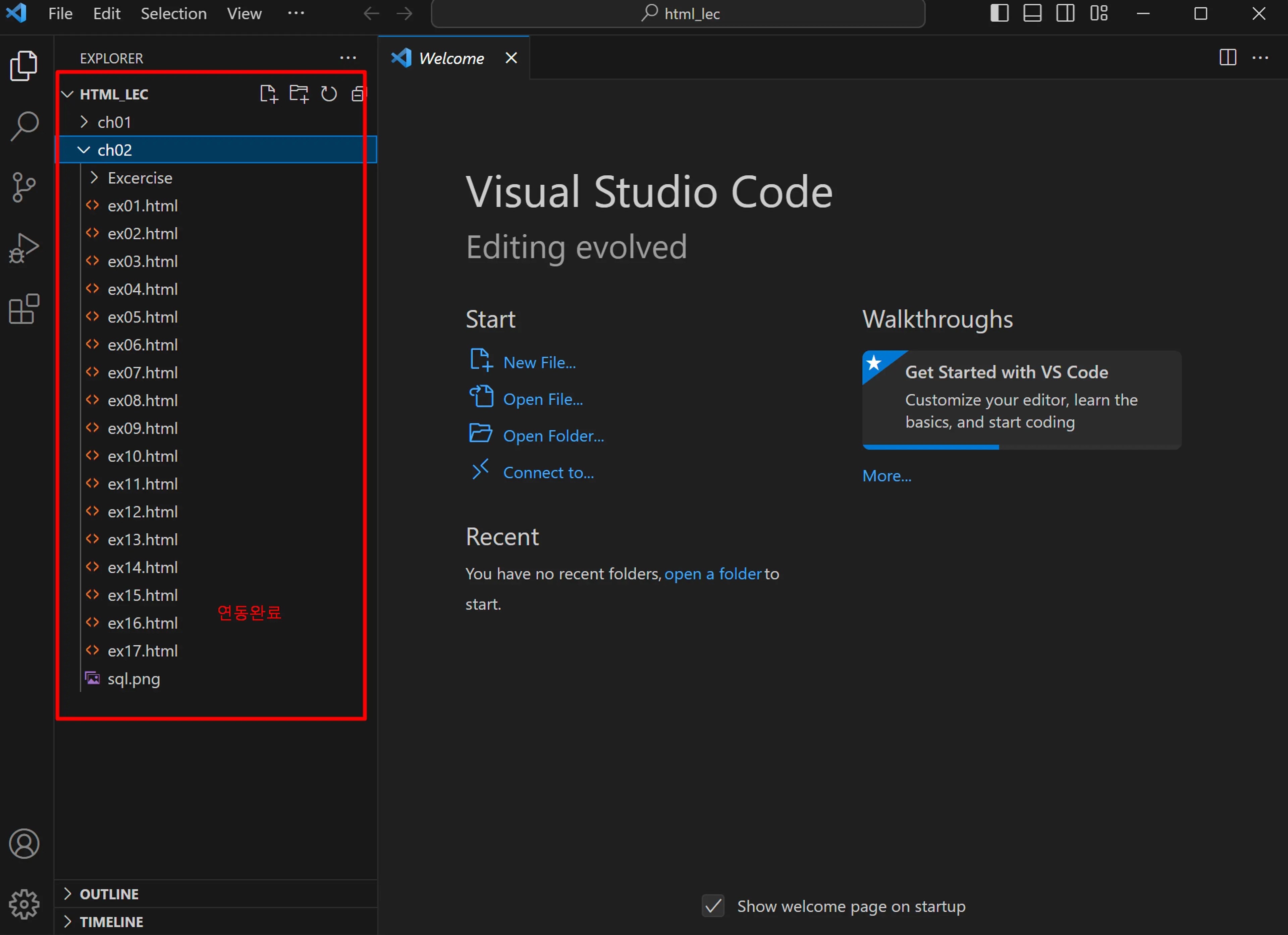Open ex17.html in the tree

point(216,651)
